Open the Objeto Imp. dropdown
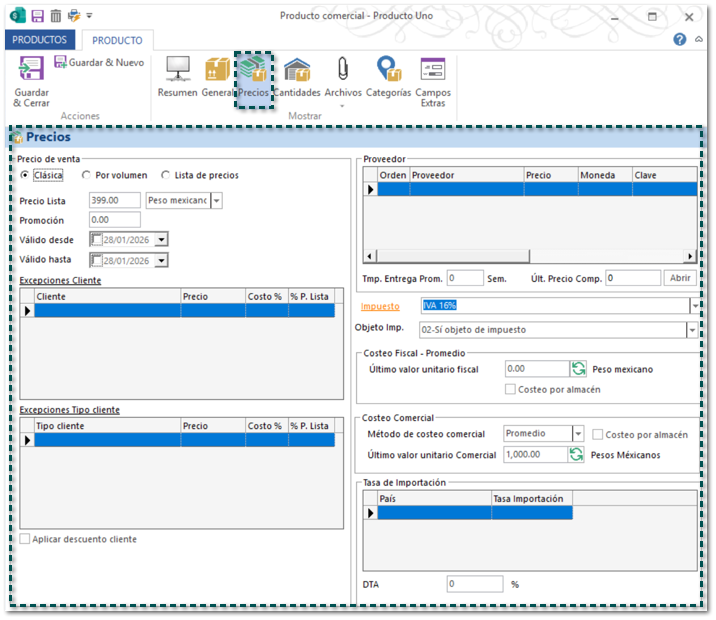Viewport: 716px width, 620px height. 692,330
